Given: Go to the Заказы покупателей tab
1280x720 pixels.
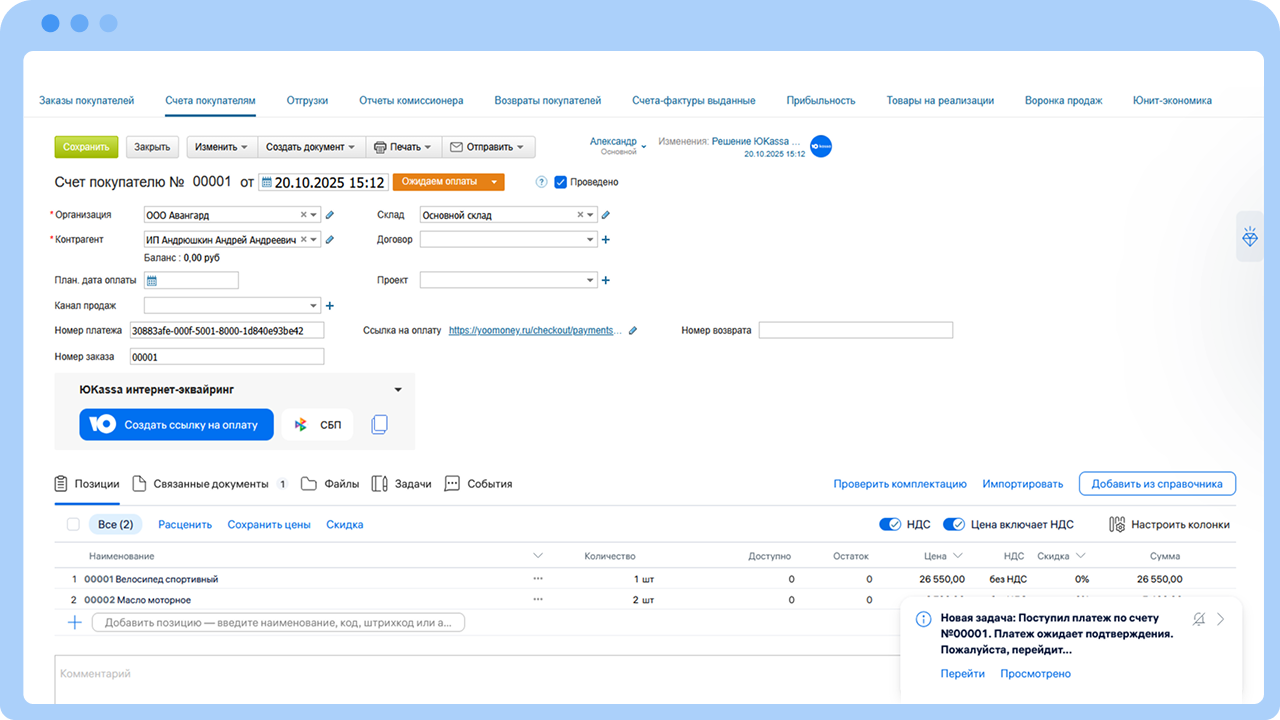Looking at the screenshot, I should click(x=86, y=100).
